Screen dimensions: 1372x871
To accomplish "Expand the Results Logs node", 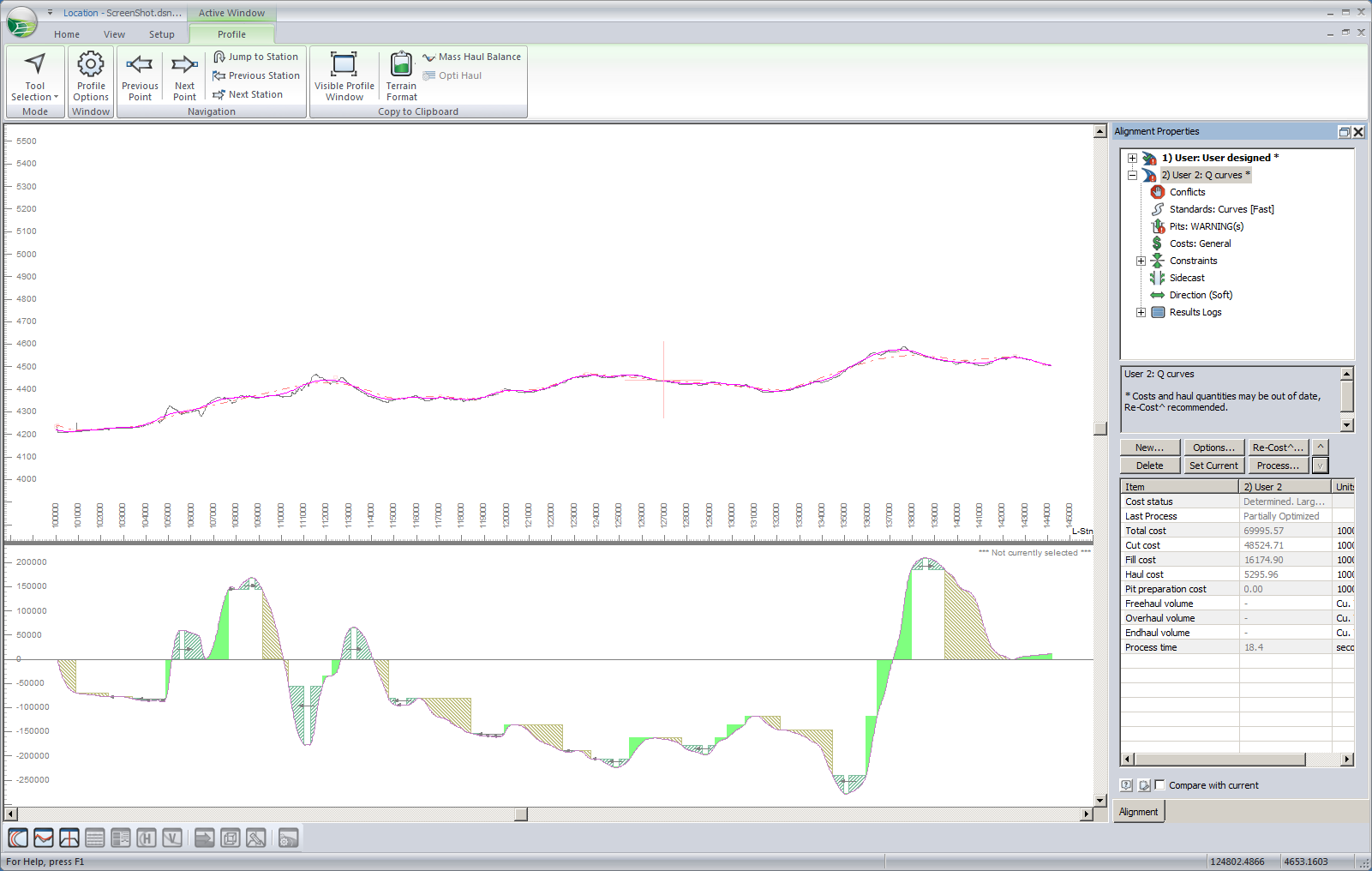I will (x=1141, y=312).
